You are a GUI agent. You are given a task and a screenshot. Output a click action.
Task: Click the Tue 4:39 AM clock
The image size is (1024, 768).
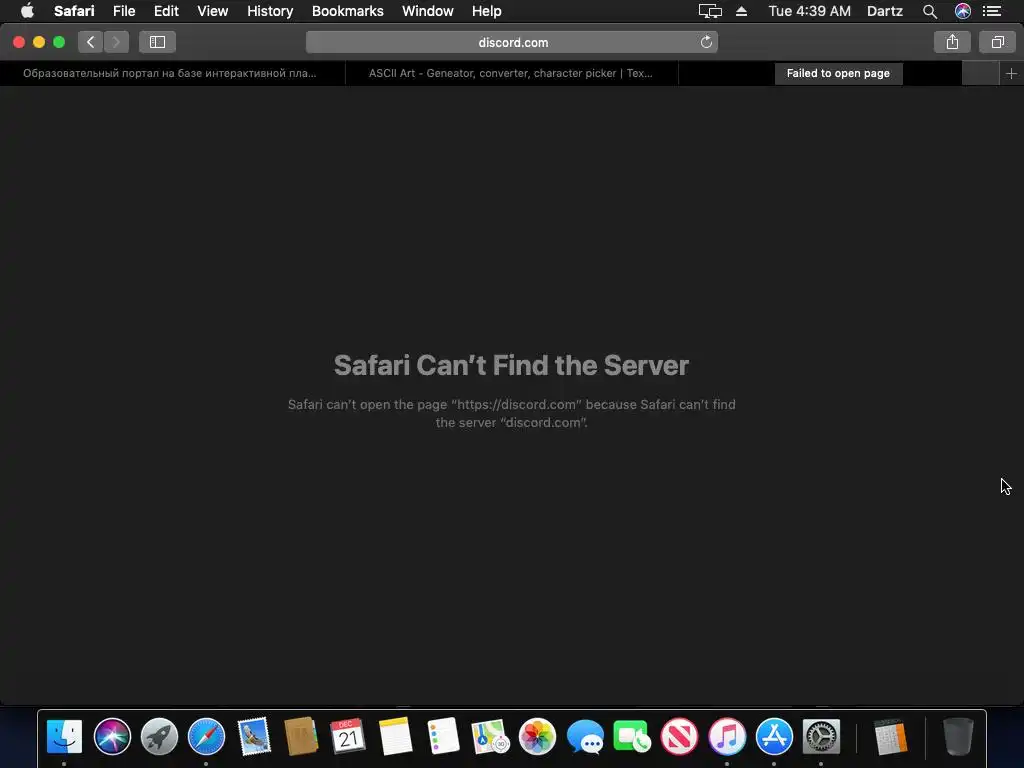click(809, 11)
